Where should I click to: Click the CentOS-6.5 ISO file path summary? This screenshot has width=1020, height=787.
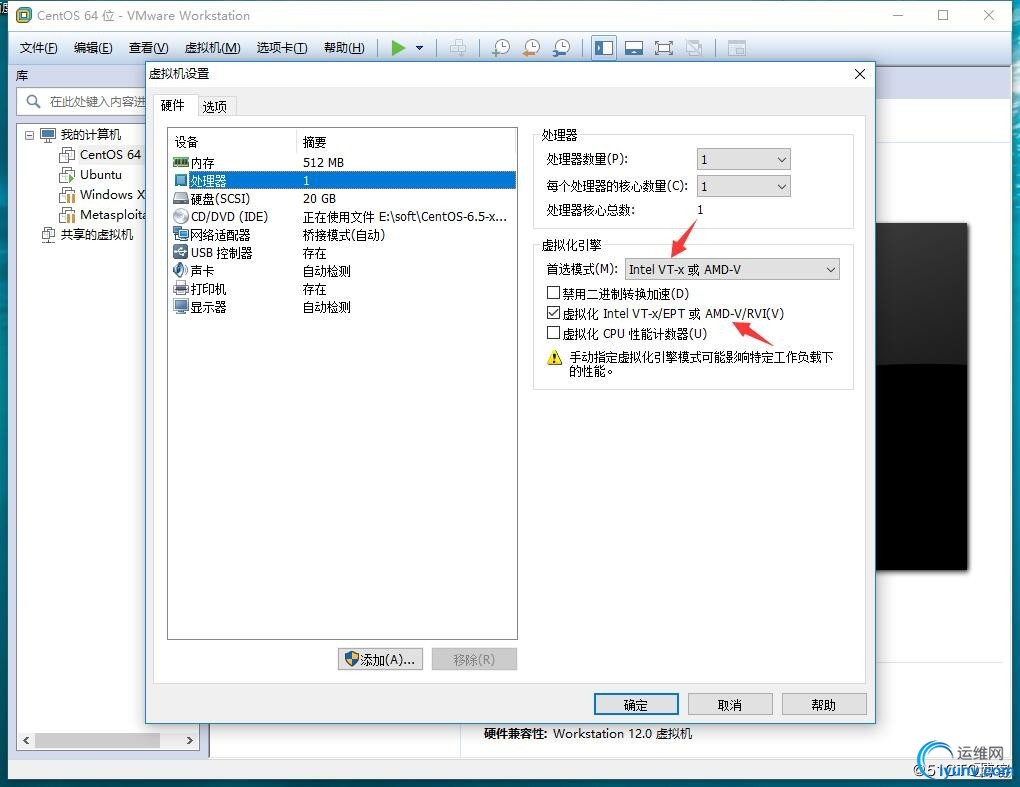tap(405, 217)
